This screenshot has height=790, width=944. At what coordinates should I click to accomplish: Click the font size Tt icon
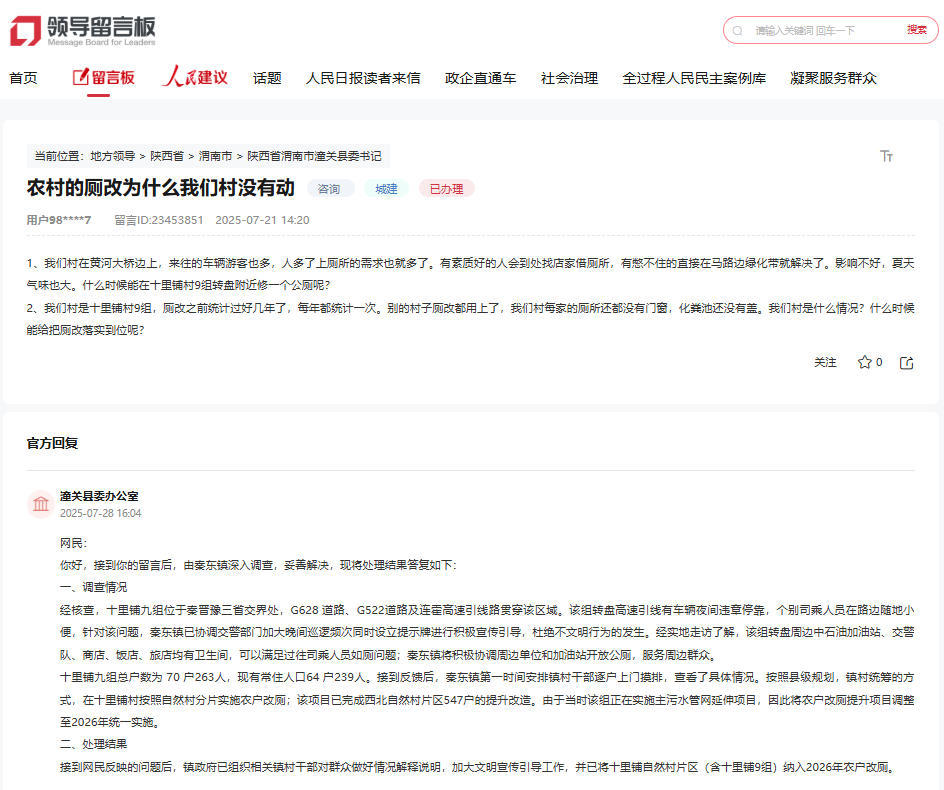[886, 157]
